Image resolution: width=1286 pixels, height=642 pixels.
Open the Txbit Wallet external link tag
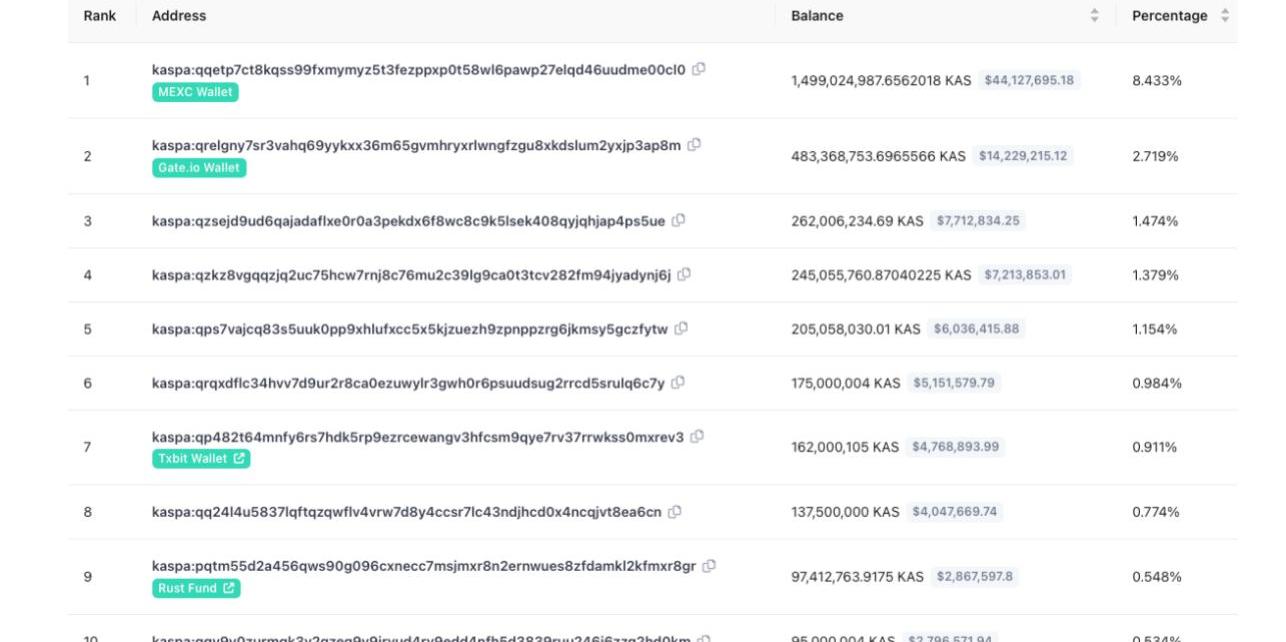[x=201, y=459]
